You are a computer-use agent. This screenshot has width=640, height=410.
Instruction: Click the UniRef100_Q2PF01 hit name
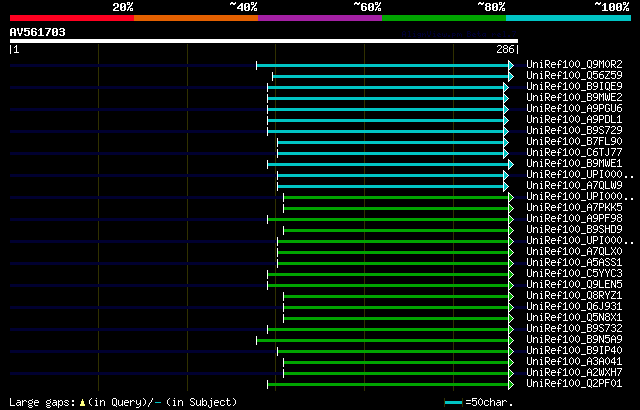click(x=574, y=384)
